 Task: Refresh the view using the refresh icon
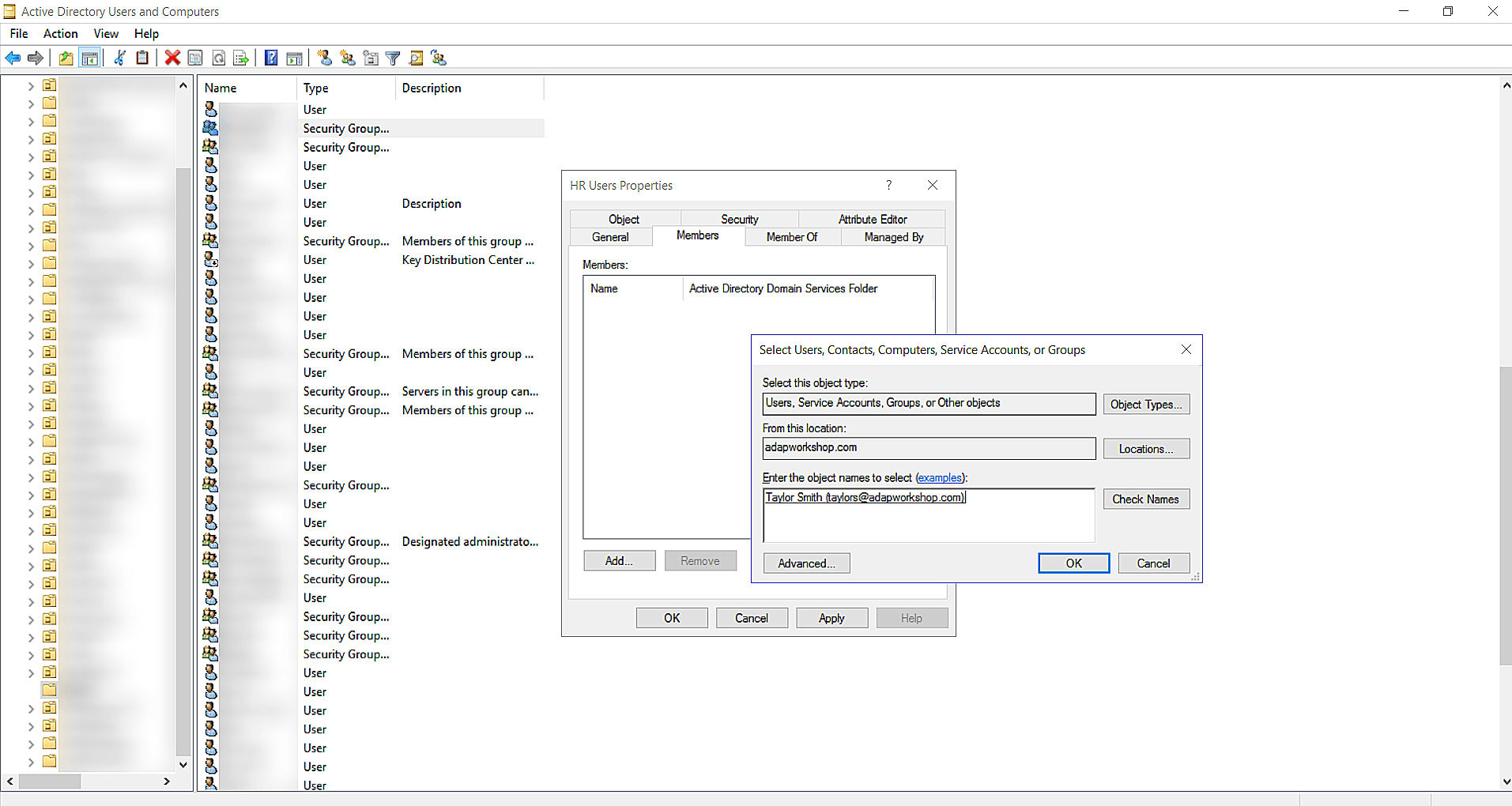(219, 58)
